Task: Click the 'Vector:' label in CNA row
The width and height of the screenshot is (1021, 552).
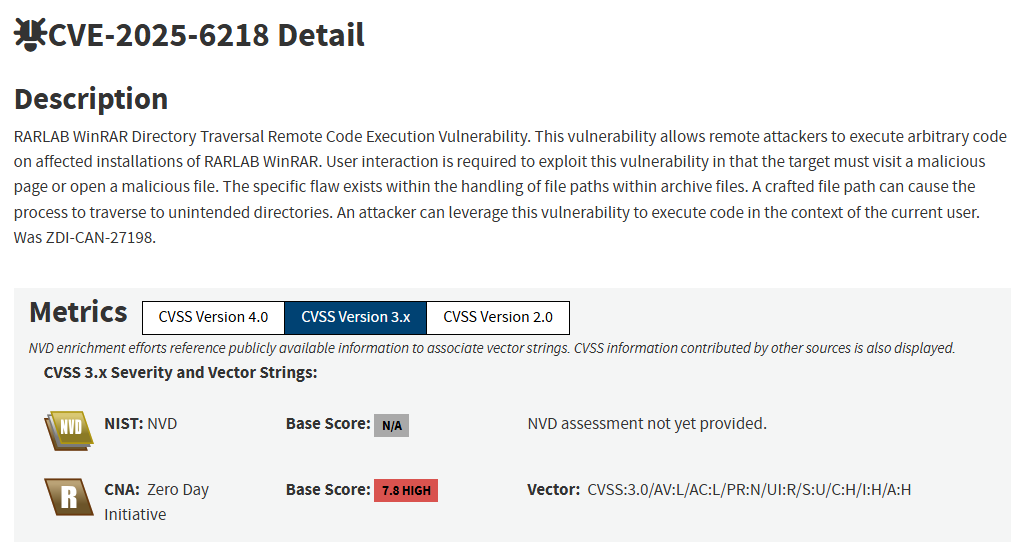Action: tap(553, 490)
